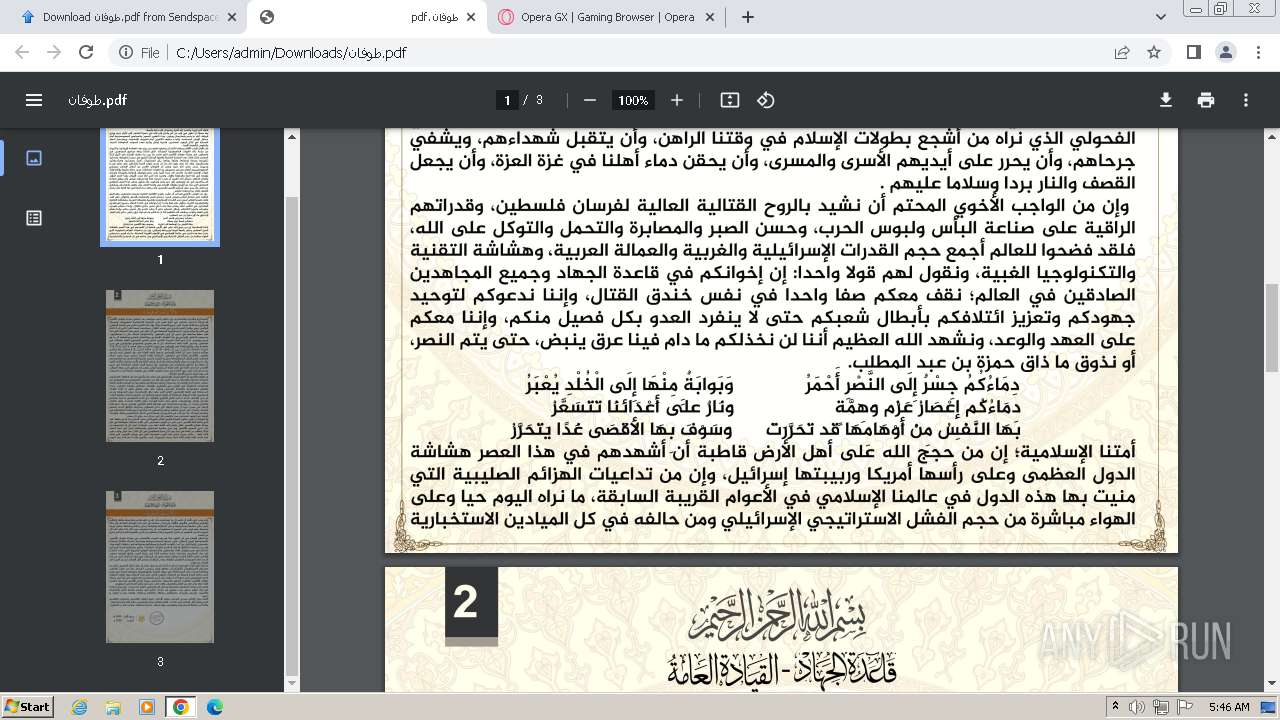Download the PDF file
1280x720 pixels.
click(x=1166, y=100)
